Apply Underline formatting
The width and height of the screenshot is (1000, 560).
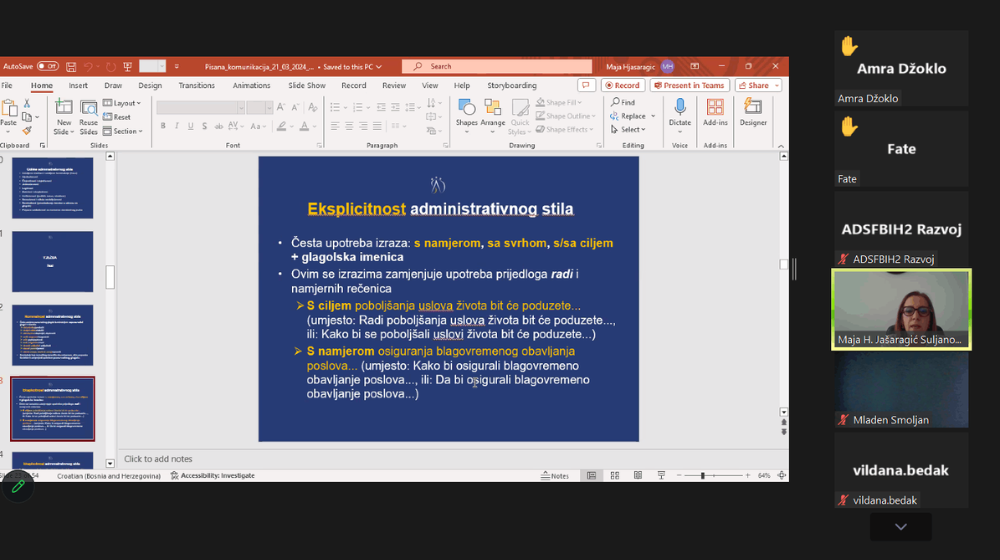pos(190,126)
